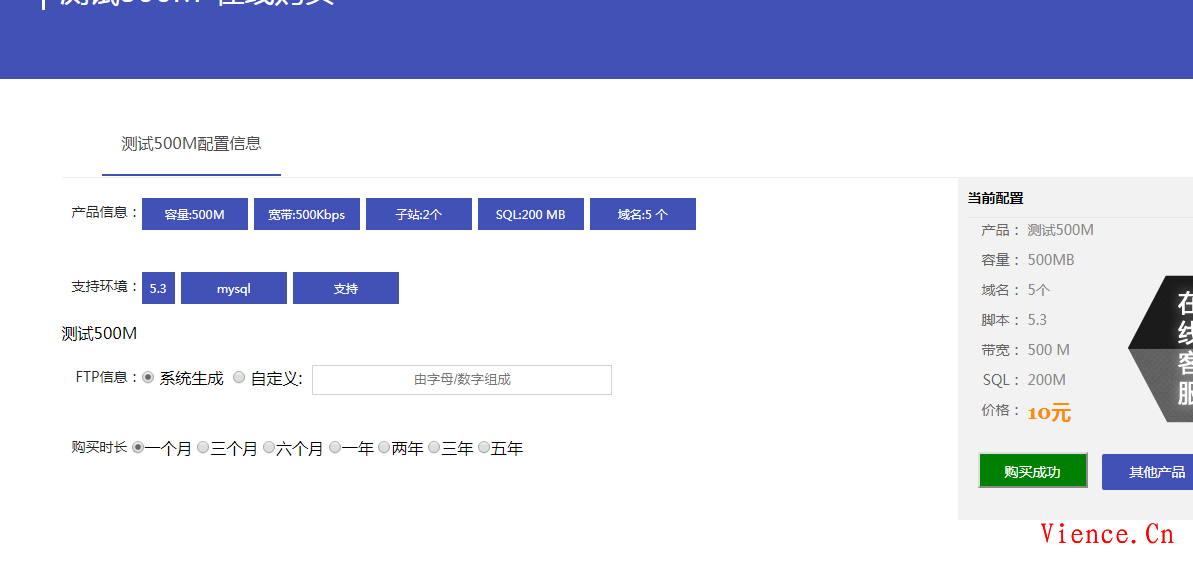This screenshot has width=1193, height=564.
Task: Click the green 购买成功 button
Action: coord(1032,472)
